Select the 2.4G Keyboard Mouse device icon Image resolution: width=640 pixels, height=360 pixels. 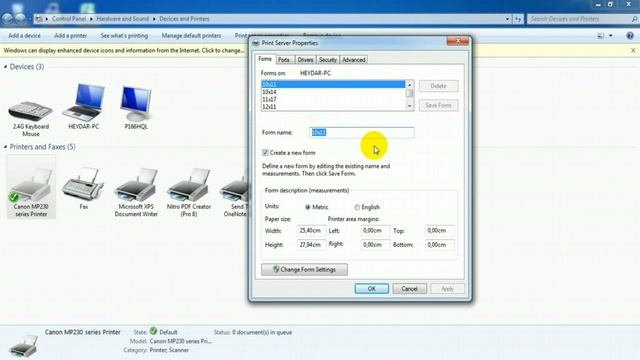(x=31, y=111)
